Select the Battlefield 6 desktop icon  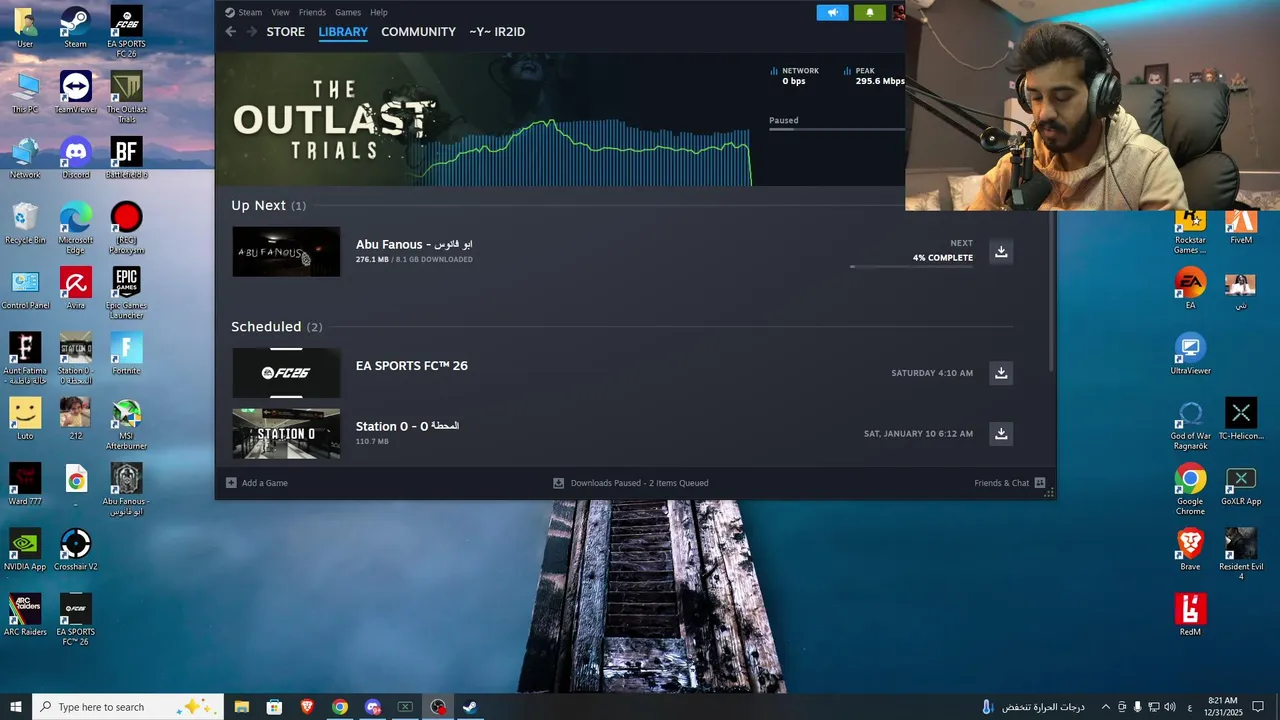(126, 158)
